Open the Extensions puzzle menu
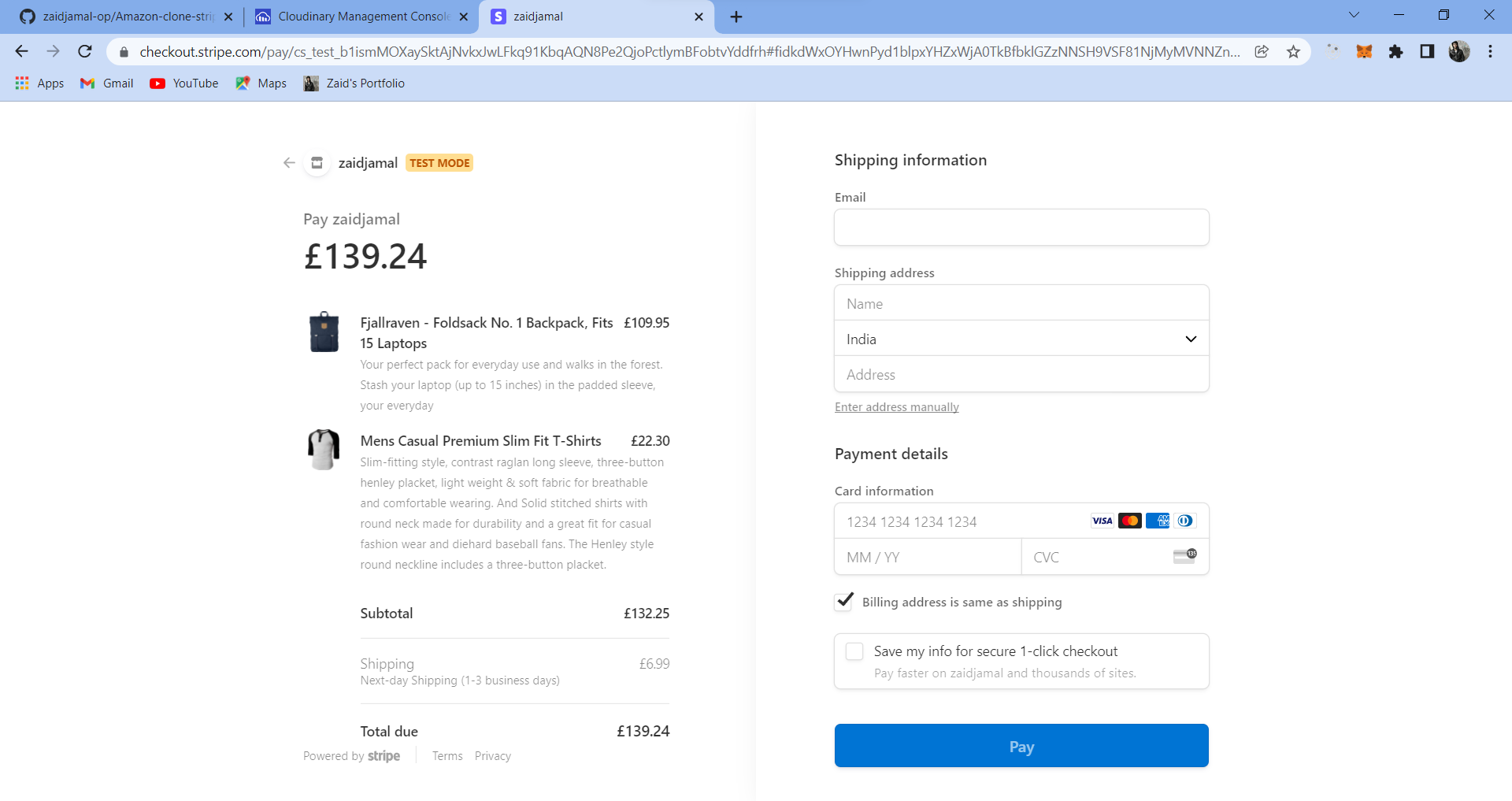 (1395, 52)
